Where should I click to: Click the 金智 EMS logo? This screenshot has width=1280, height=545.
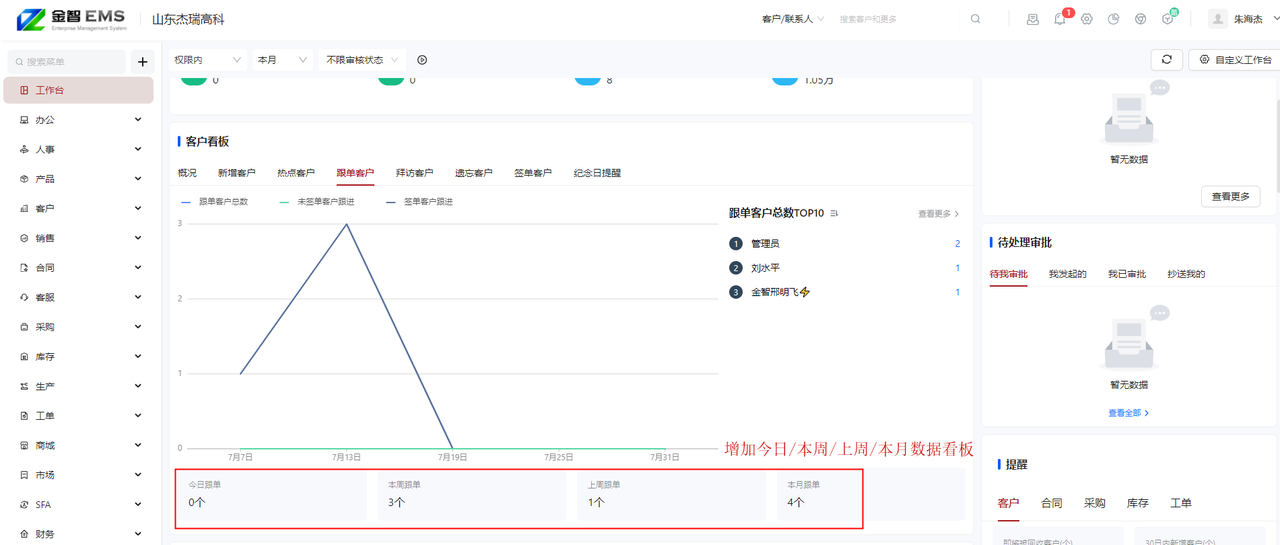[71, 19]
